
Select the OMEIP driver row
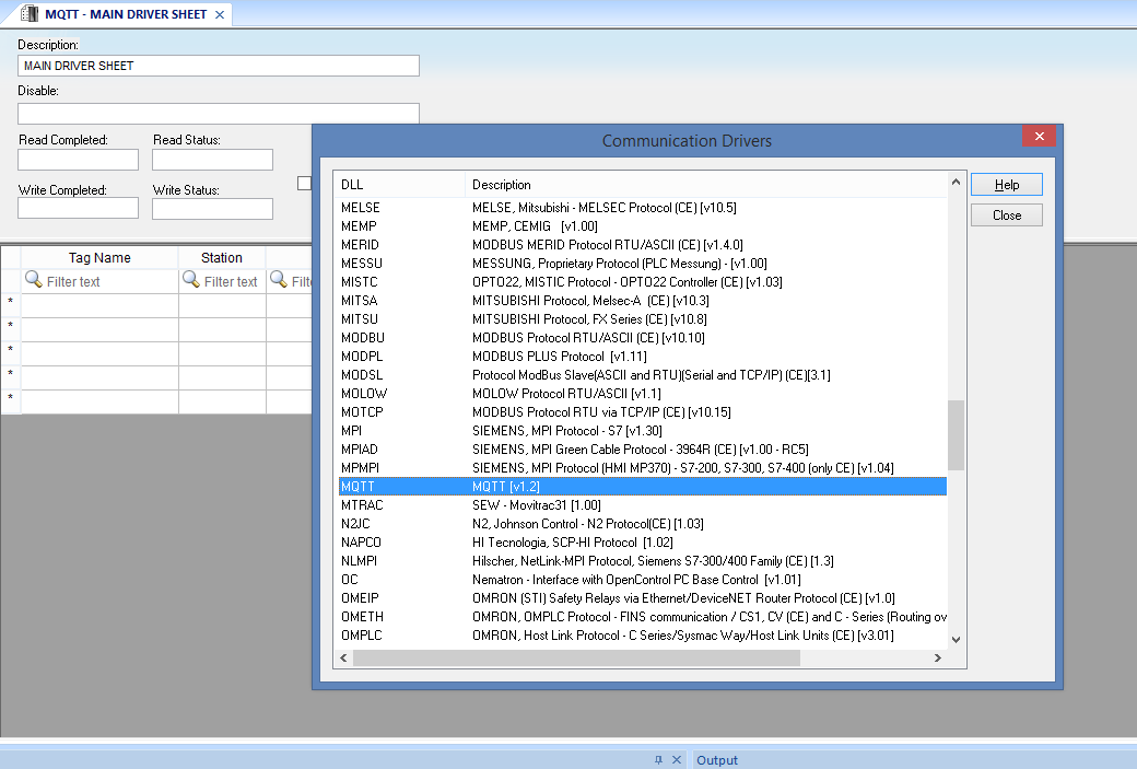[642, 599]
